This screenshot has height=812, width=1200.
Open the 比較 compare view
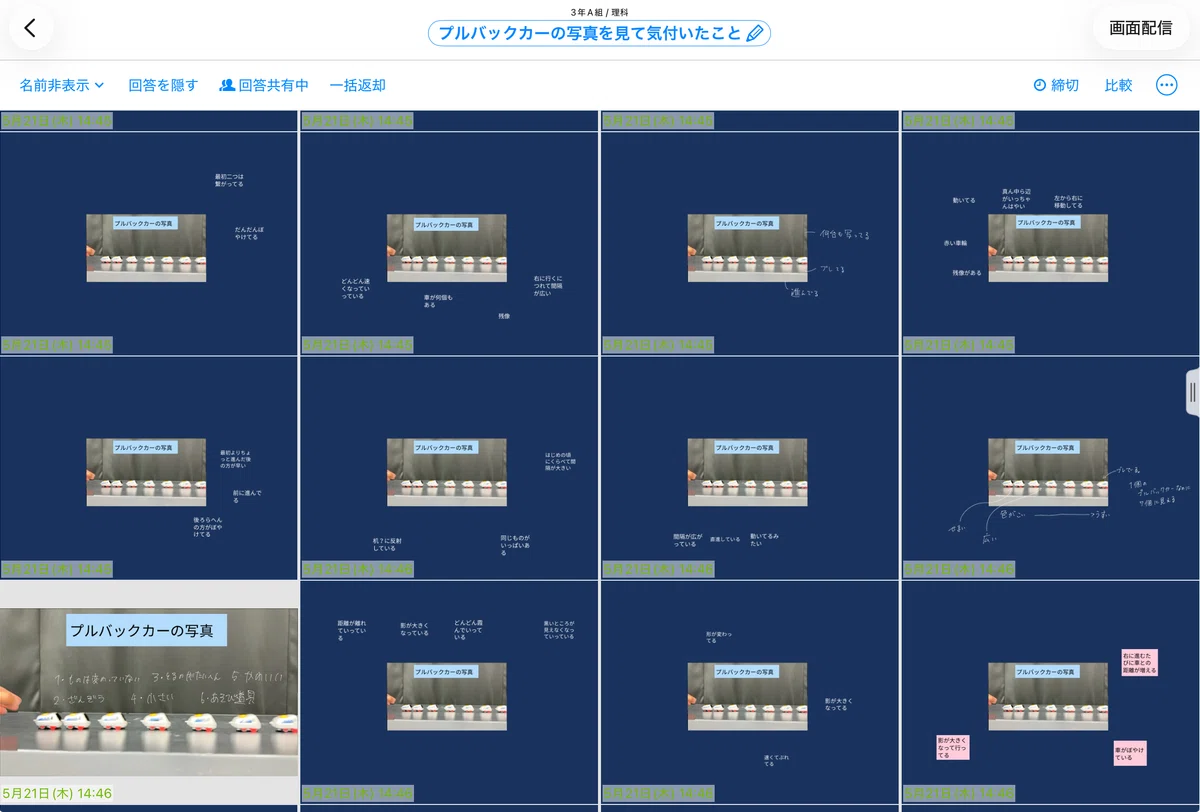pyautogui.click(x=1118, y=85)
